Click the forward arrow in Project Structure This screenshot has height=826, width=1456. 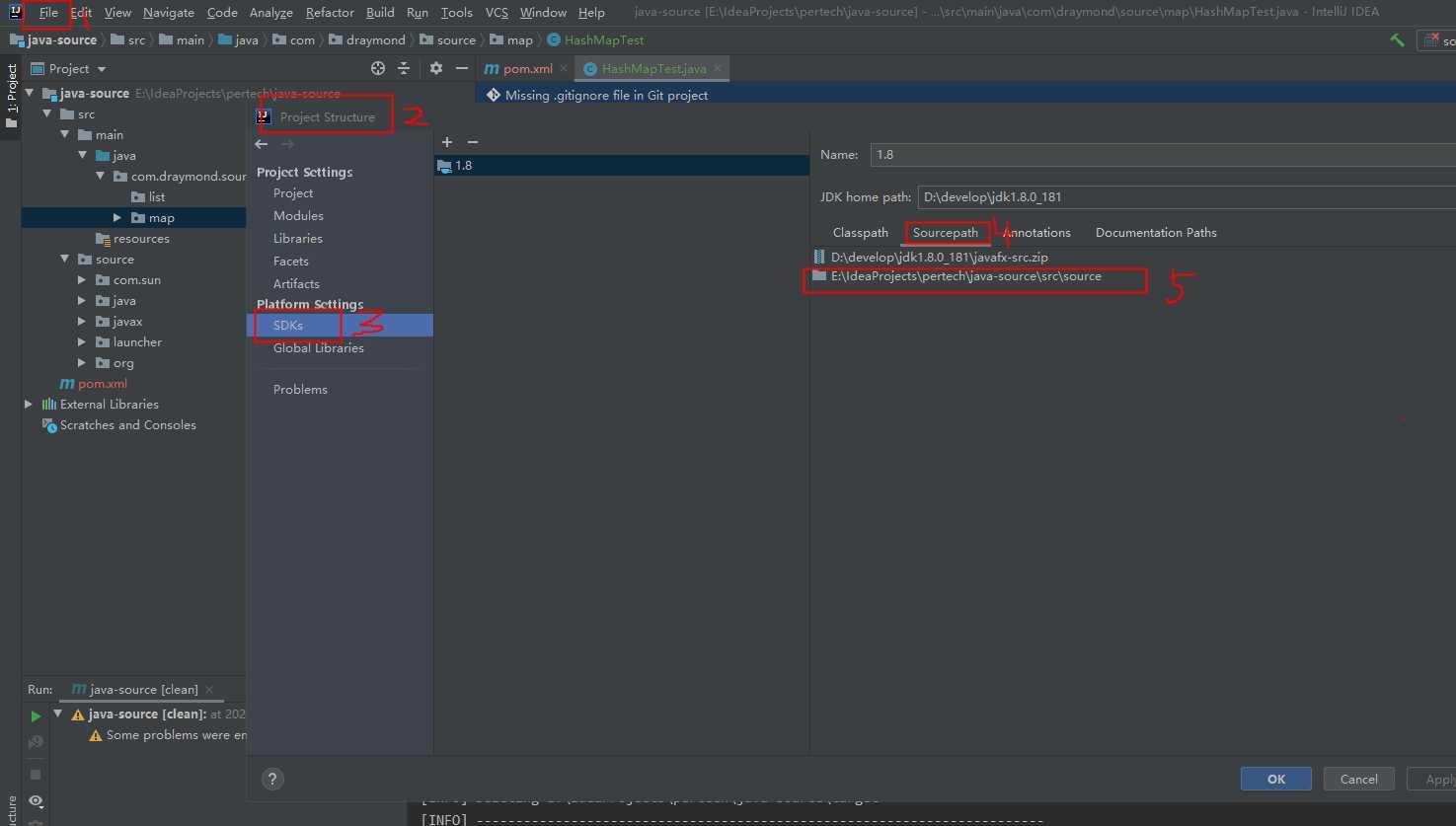[x=288, y=144]
